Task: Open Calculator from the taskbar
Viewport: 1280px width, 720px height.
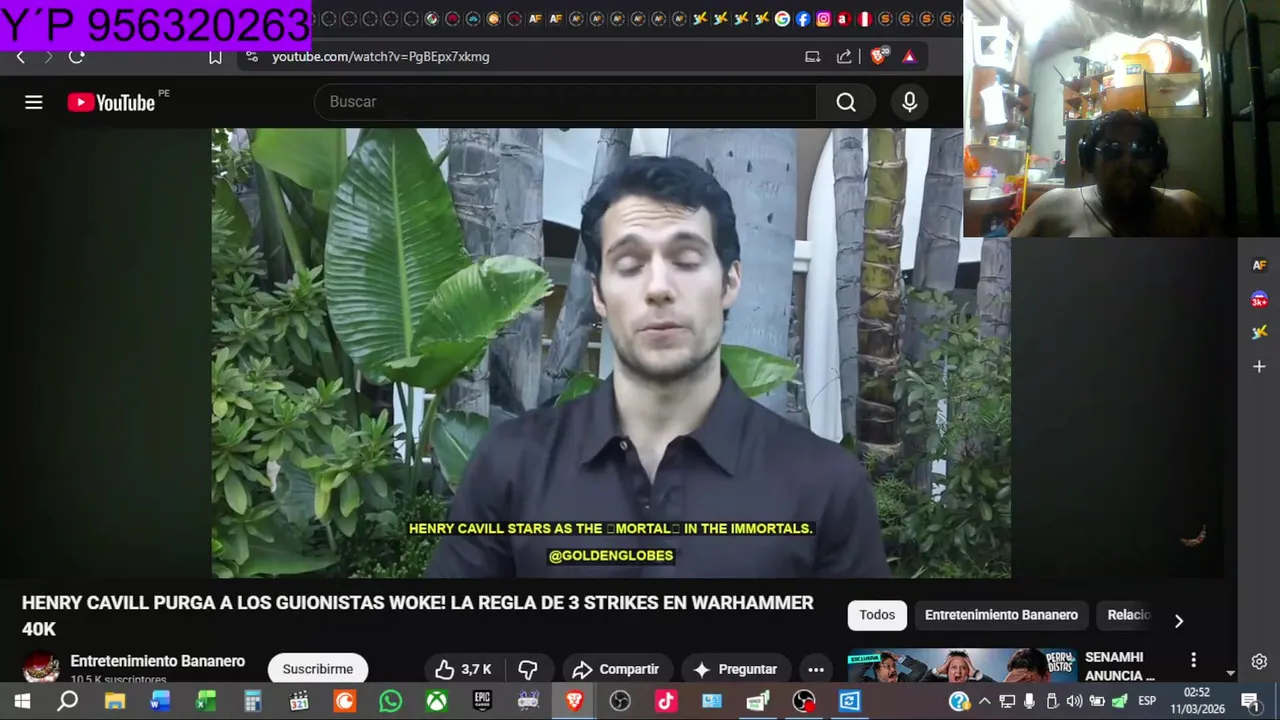Action: [x=253, y=701]
